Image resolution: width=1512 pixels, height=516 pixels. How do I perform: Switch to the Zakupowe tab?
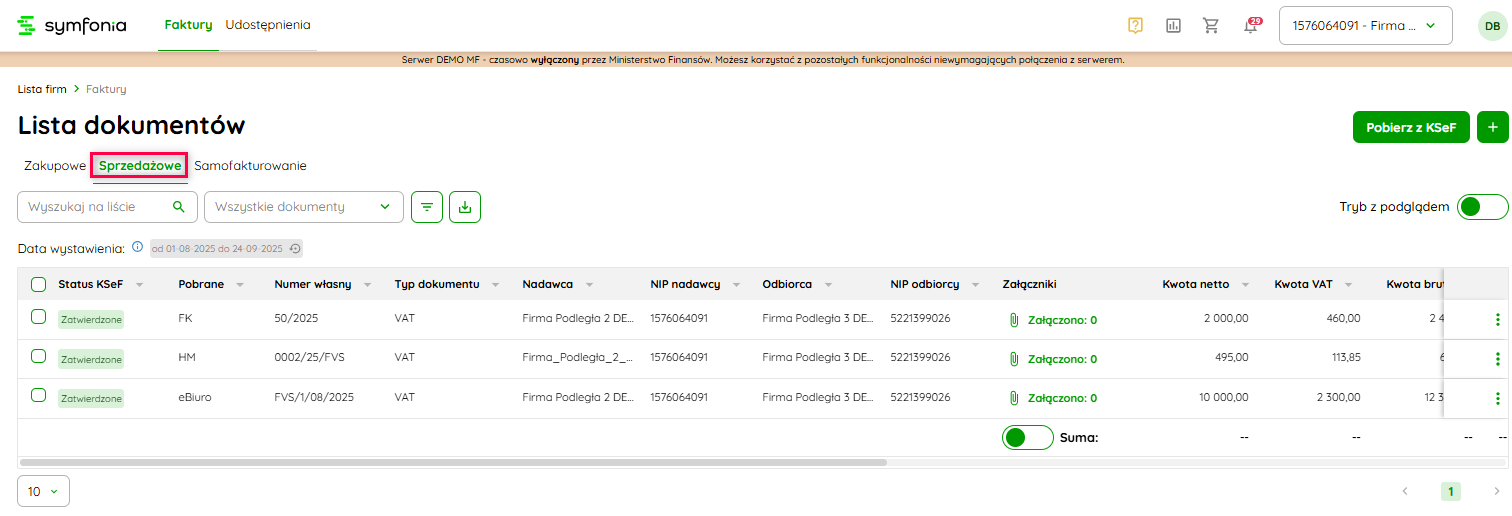pyautogui.click(x=55, y=166)
